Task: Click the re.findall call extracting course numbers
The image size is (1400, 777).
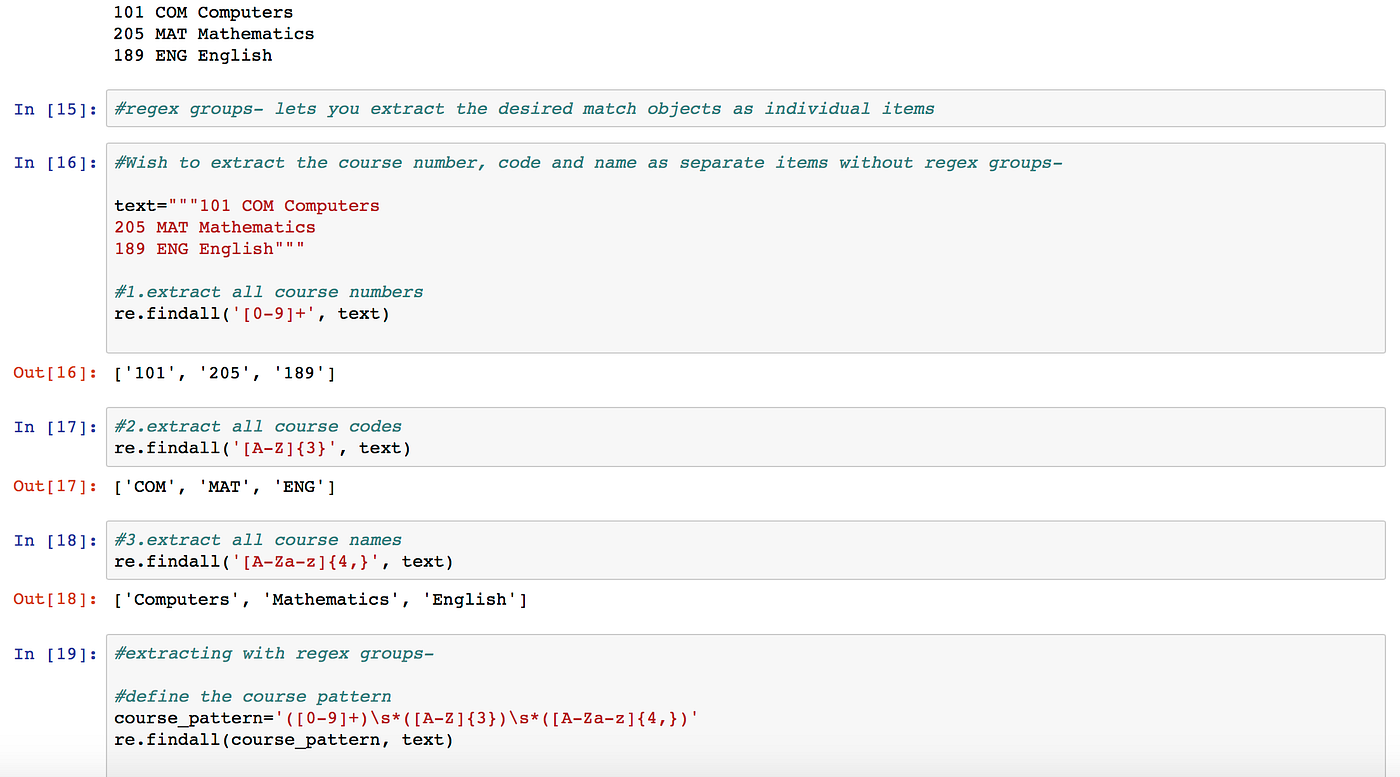Action: [254, 312]
